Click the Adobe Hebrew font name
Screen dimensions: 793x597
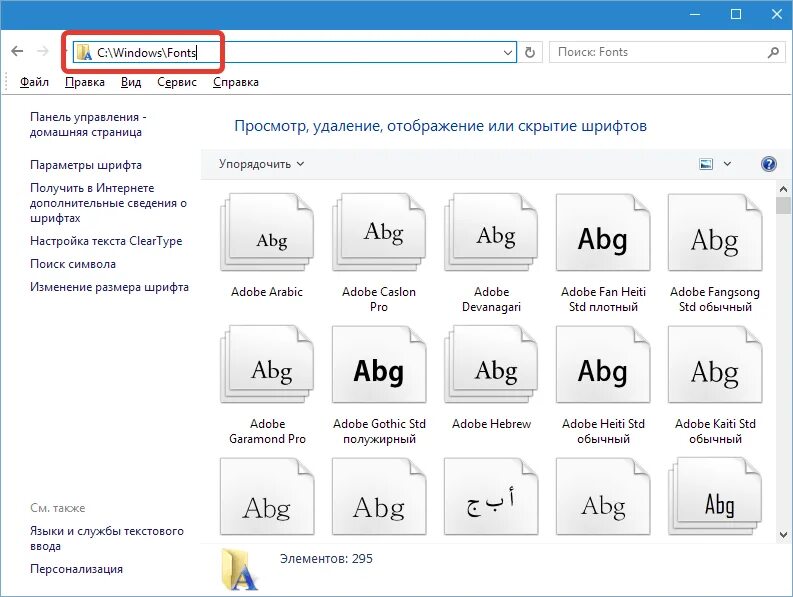click(x=491, y=423)
